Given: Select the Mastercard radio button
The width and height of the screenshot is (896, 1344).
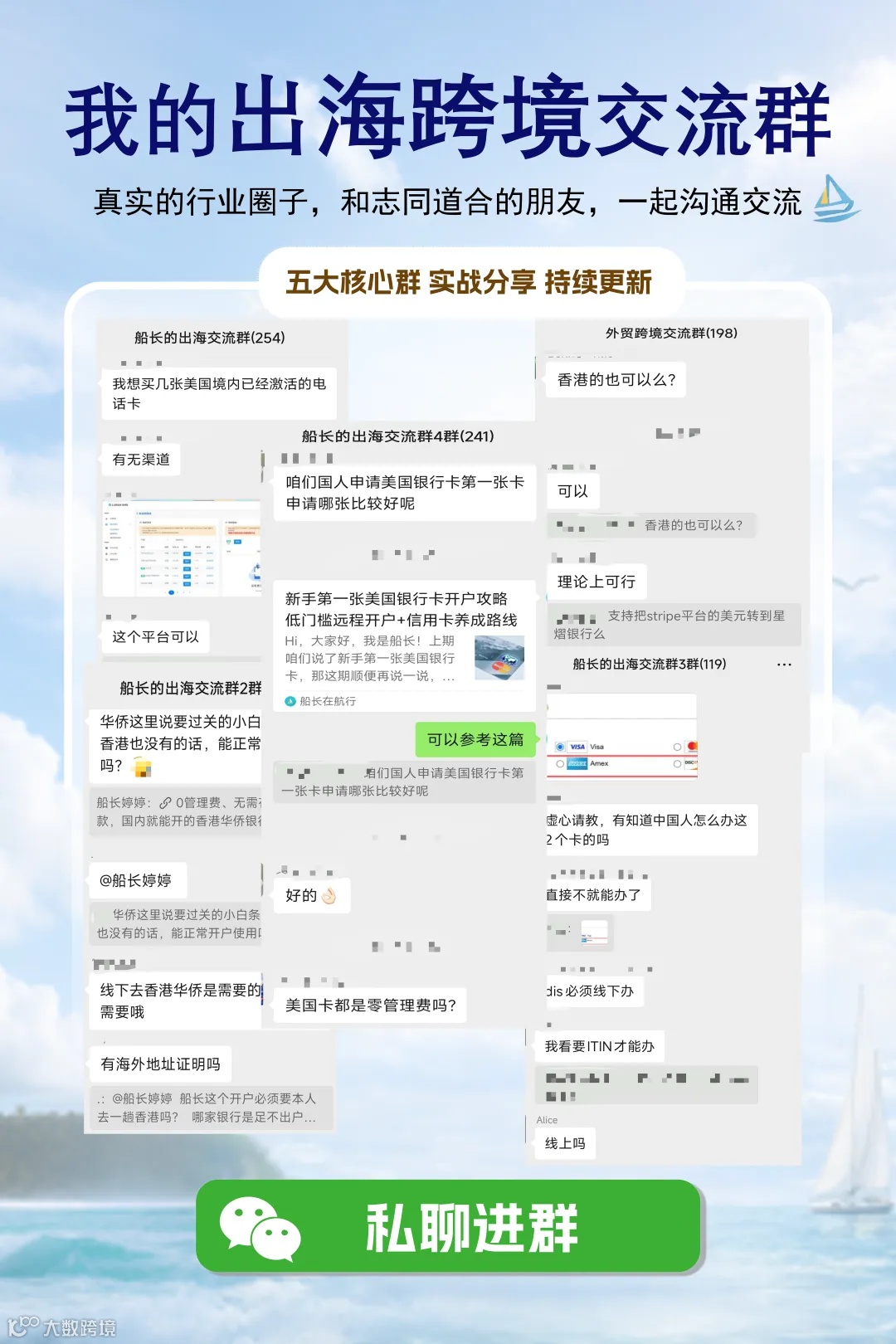Looking at the screenshot, I should 678,747.
